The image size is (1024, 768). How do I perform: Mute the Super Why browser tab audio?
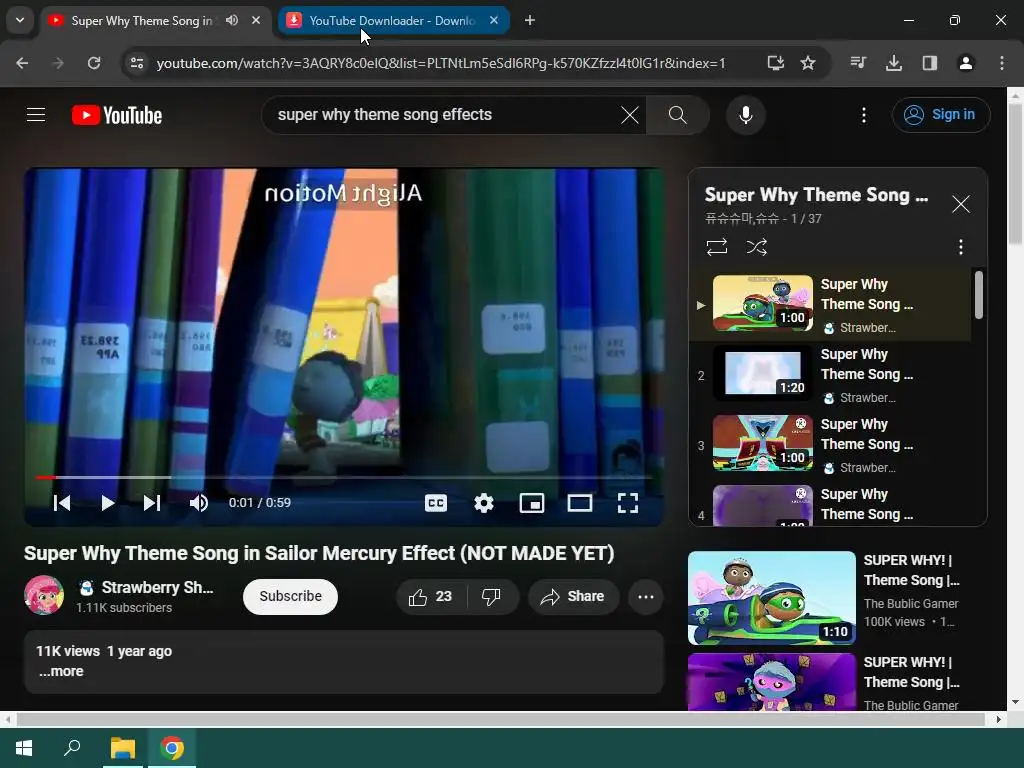point(232,20)
